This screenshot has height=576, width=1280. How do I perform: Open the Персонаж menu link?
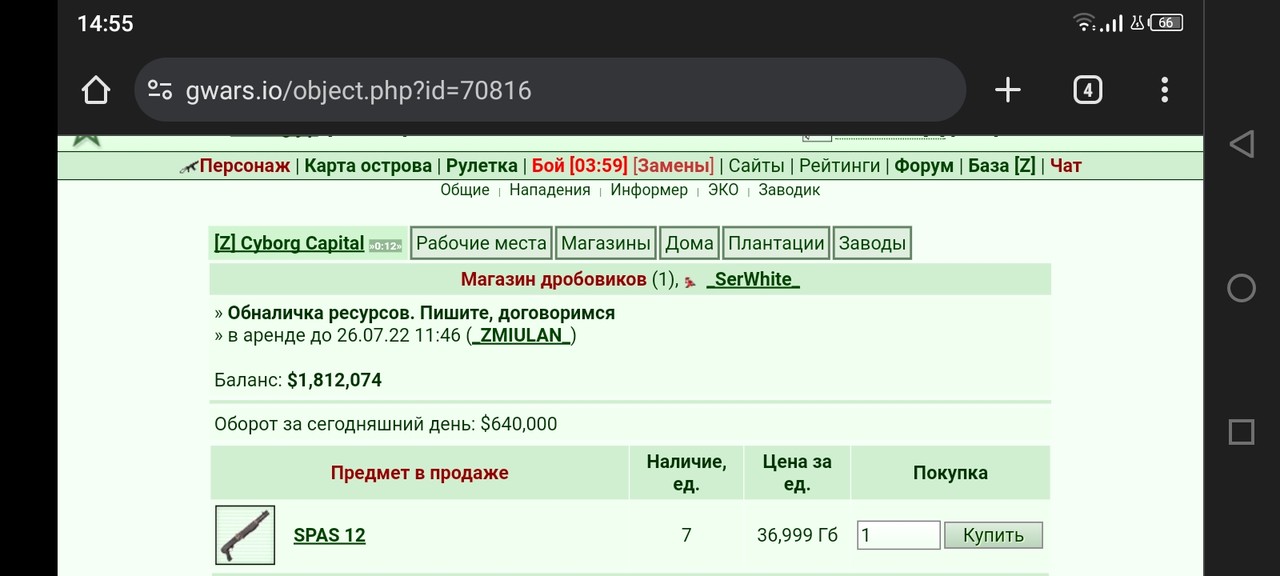pyautogui.click(x=244, y=166)
